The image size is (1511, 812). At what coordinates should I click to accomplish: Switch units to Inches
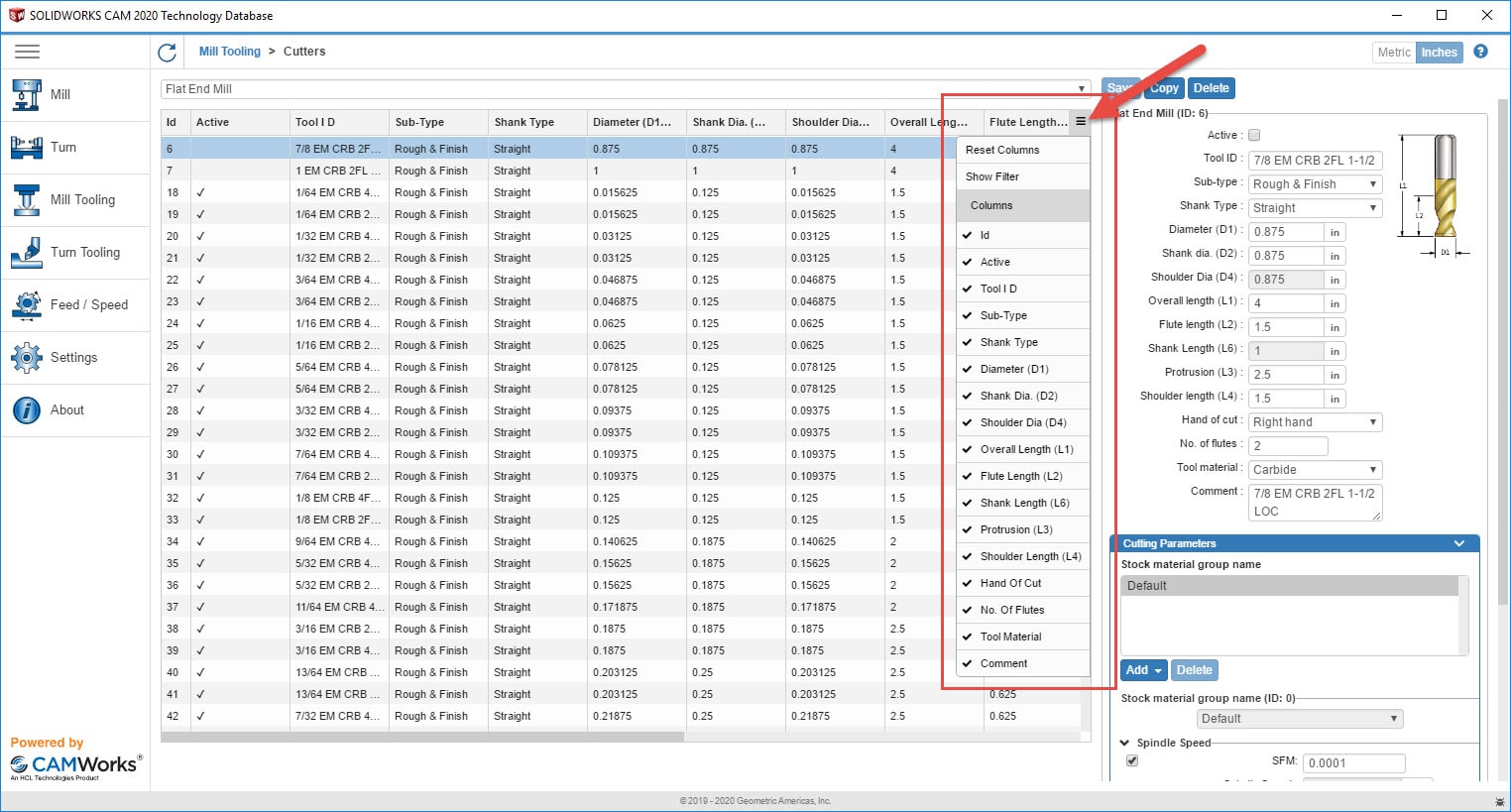tap(1439, 53)
